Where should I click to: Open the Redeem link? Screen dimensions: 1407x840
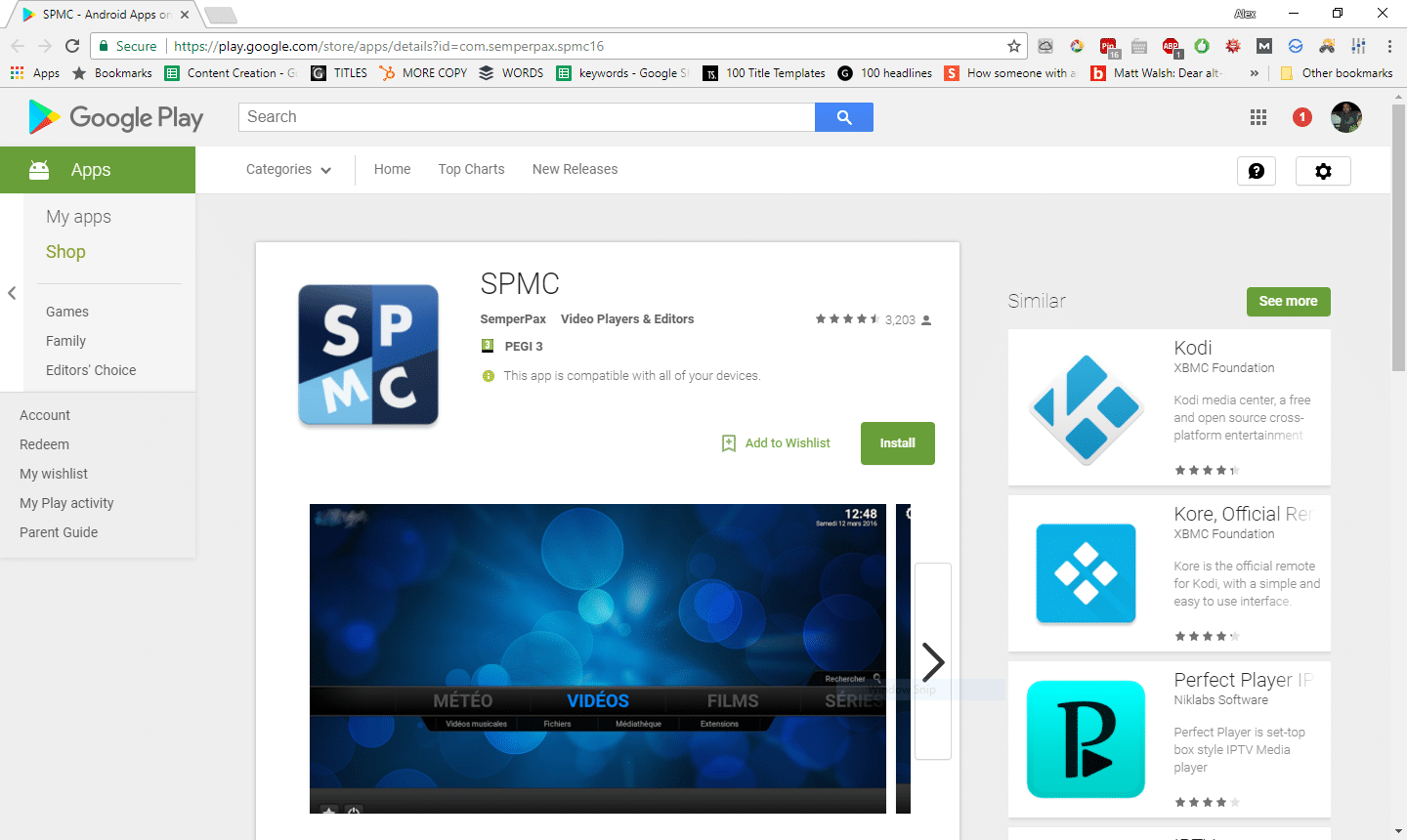pyautogui.click(x=44, y=444)
